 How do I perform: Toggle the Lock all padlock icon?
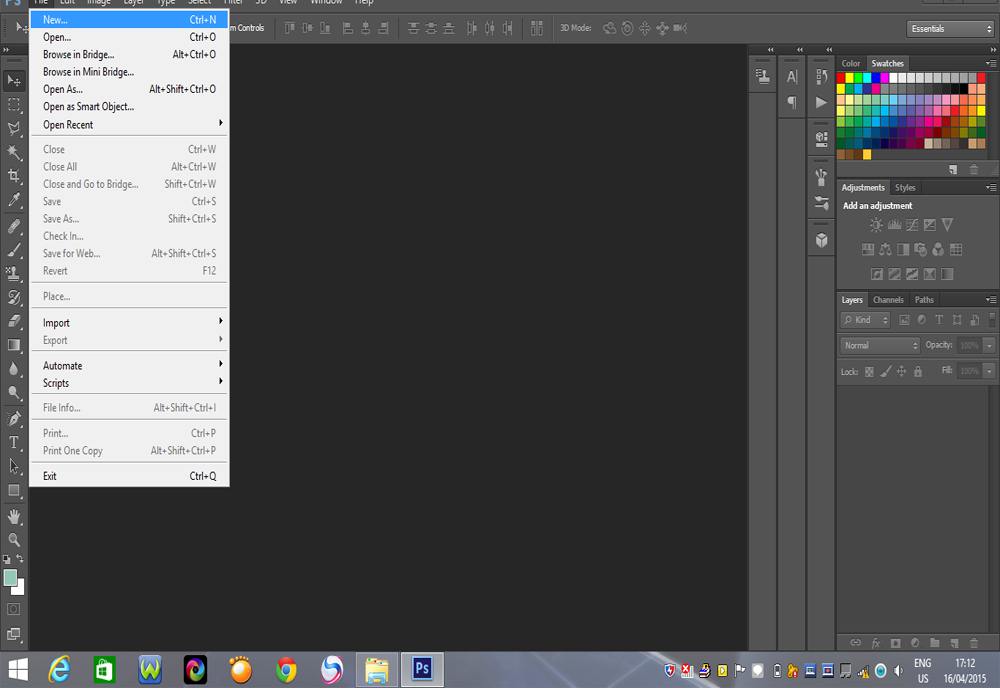(x=918, y=371)
